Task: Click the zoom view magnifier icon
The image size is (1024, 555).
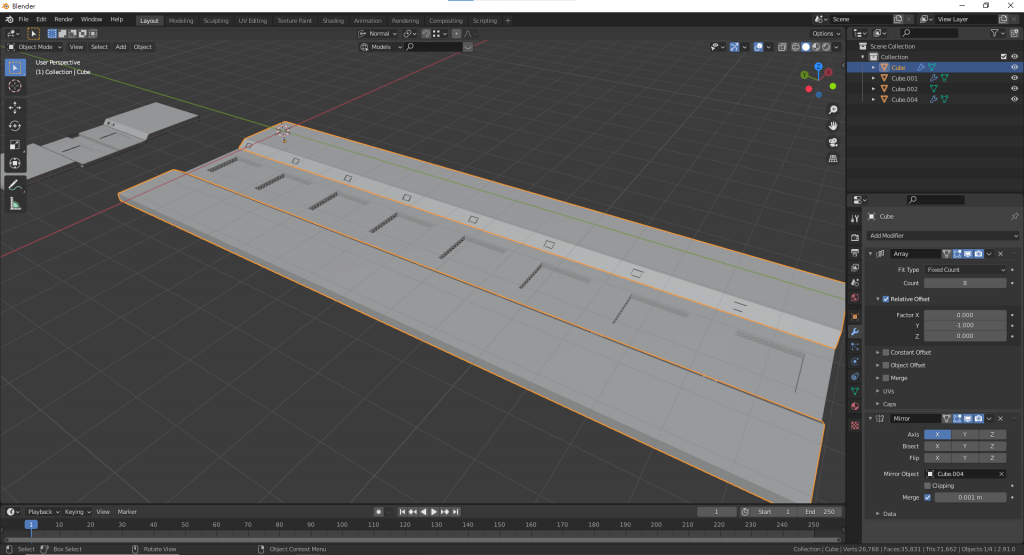Action: (833, 110)
